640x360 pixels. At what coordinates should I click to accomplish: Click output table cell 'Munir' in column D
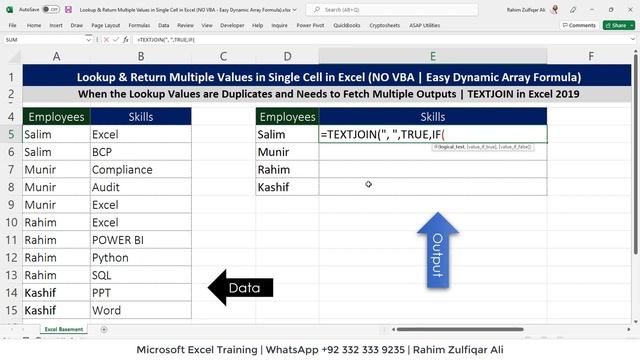click(x=287, y=152)
